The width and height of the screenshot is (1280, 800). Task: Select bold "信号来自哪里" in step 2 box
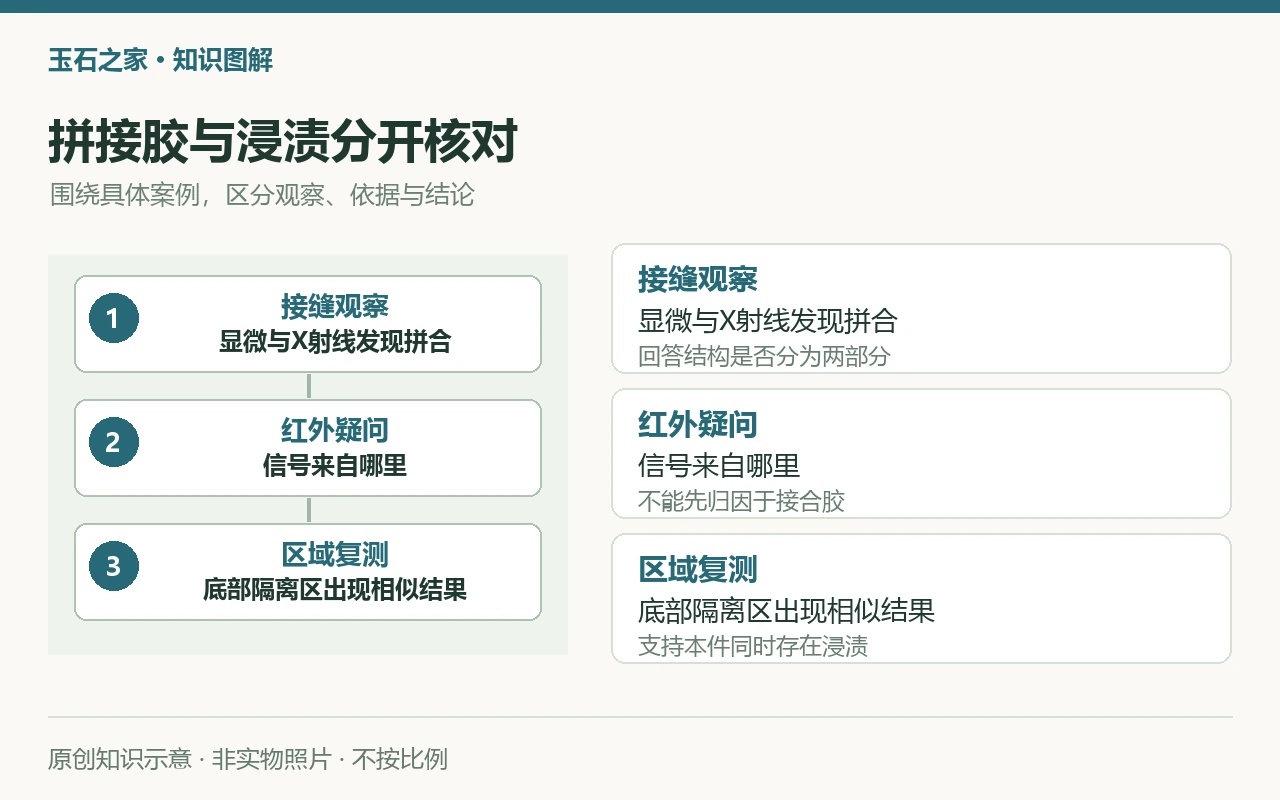(x=334, y=466)
